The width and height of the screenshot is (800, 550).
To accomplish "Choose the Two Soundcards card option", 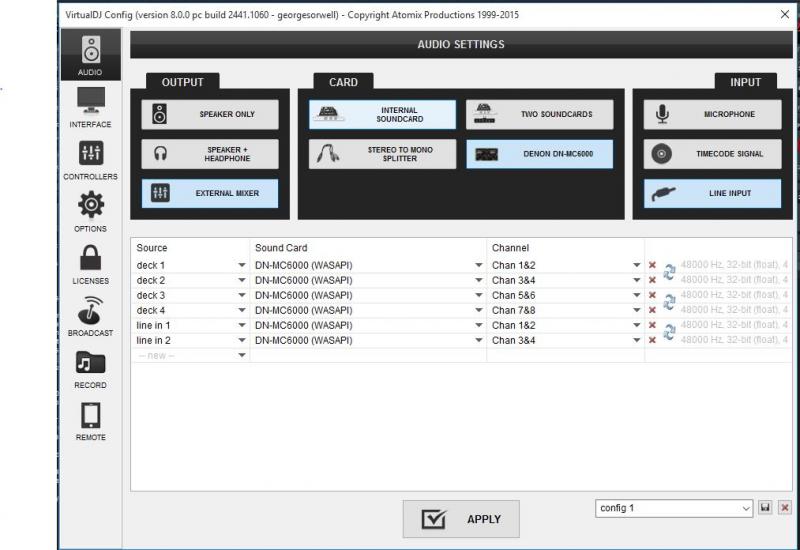I will (540, 114).
